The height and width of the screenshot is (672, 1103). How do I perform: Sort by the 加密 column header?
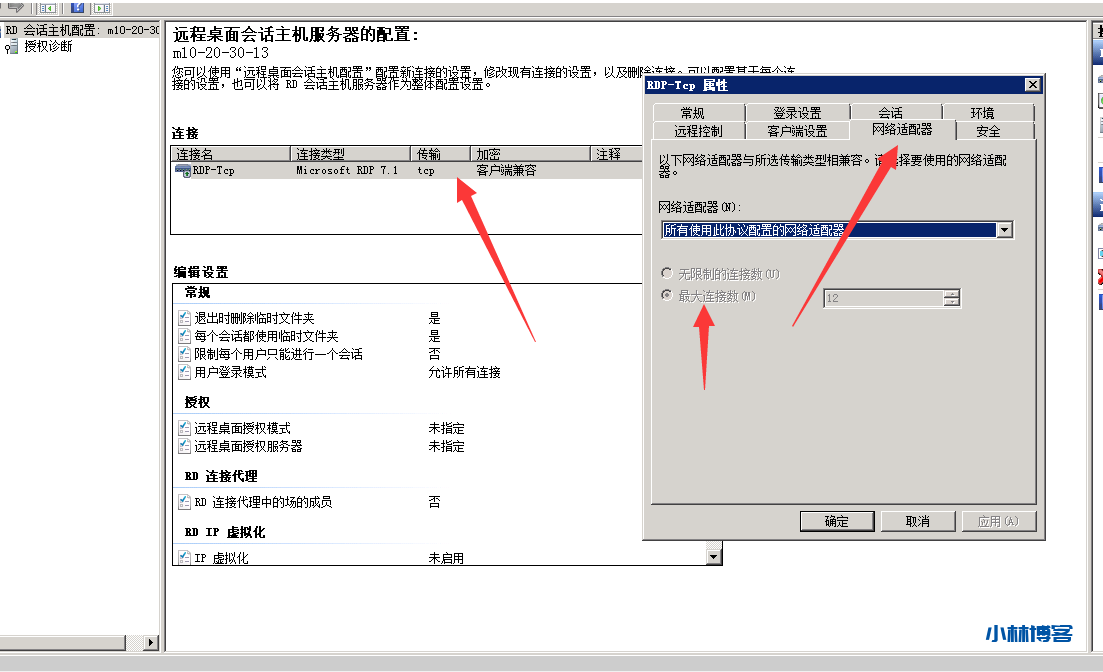(530, 154)
